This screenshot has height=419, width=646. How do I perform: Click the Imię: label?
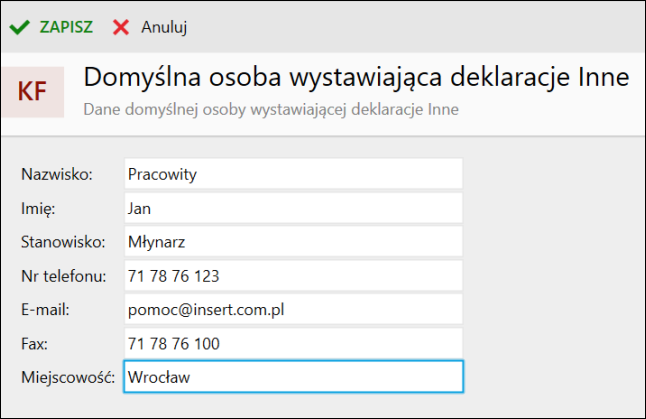click(38, 209)
